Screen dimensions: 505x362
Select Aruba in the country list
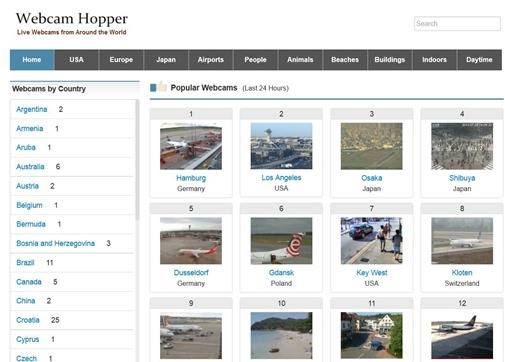(26, 147)
